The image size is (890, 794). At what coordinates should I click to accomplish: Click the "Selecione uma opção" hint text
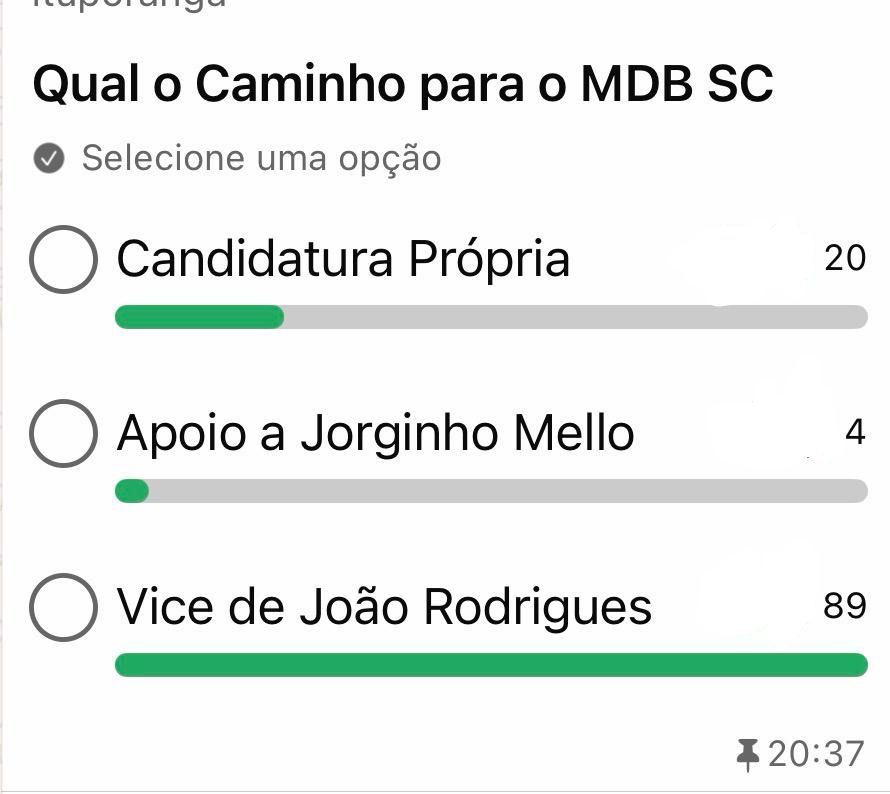coord(261,158)
